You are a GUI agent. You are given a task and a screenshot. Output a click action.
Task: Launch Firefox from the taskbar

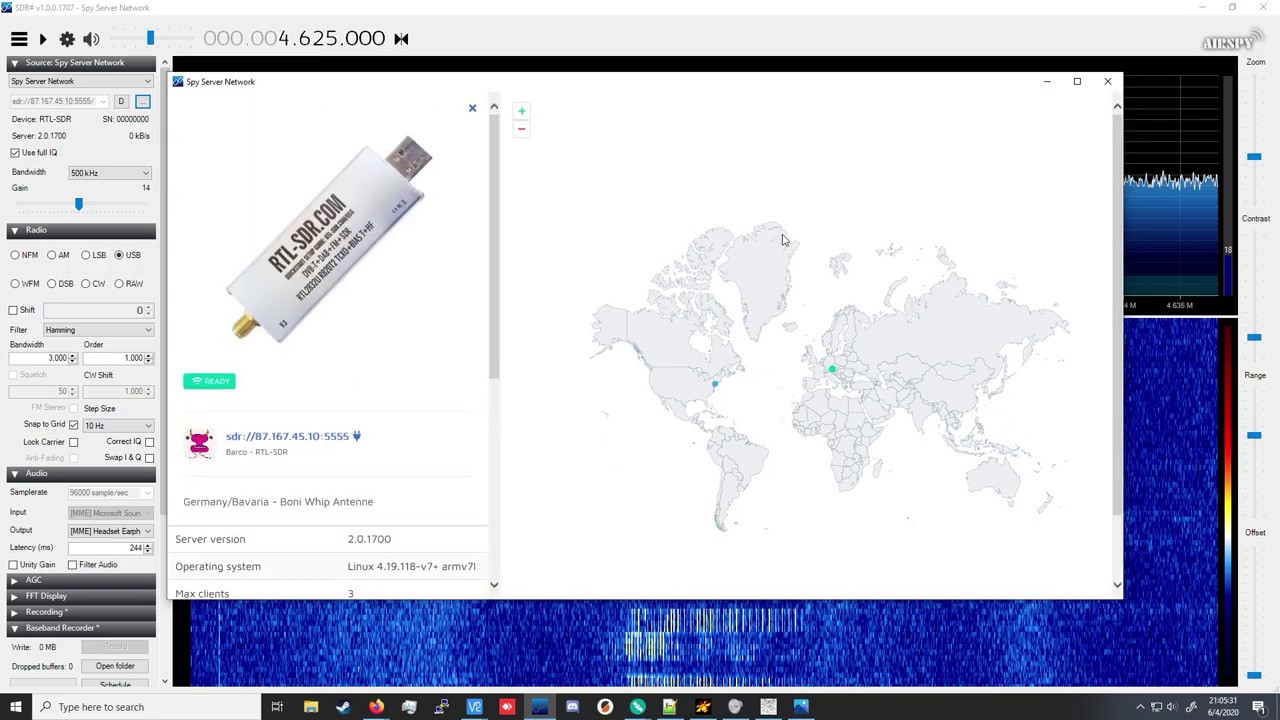tap(376, 707)
